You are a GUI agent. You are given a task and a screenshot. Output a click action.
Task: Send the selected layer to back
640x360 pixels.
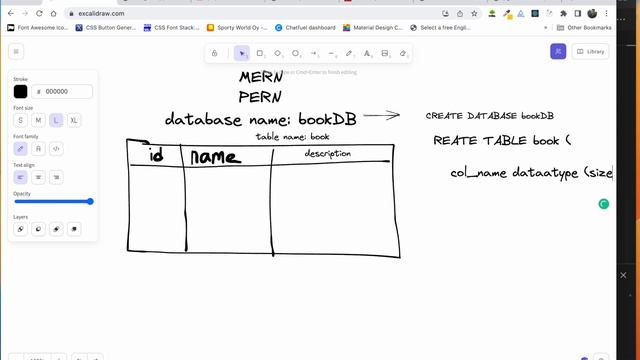click(20, 229)
